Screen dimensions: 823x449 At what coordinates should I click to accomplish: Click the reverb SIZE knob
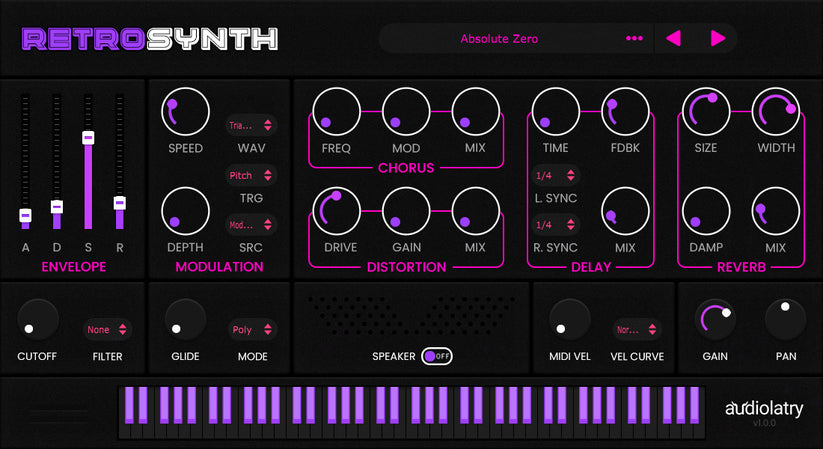tap(706, 112)
